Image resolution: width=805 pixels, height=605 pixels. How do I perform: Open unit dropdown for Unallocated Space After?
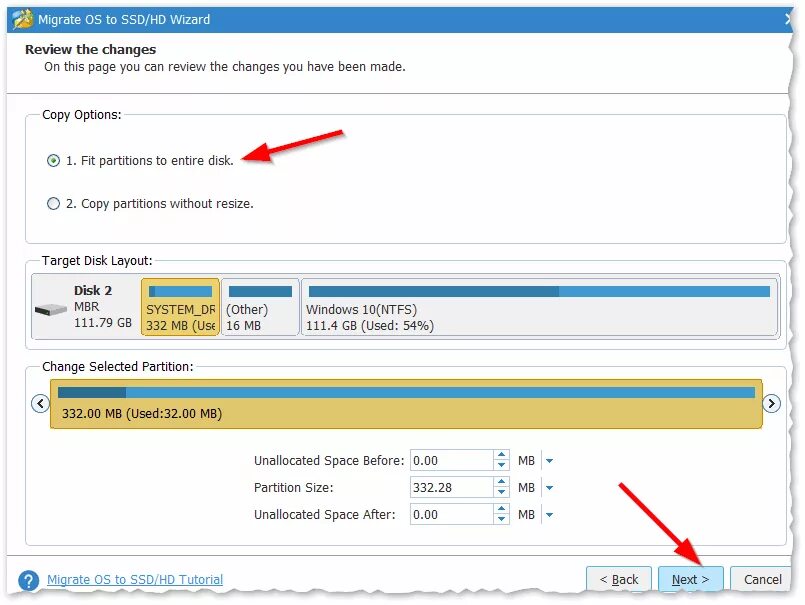click(549, 515)
